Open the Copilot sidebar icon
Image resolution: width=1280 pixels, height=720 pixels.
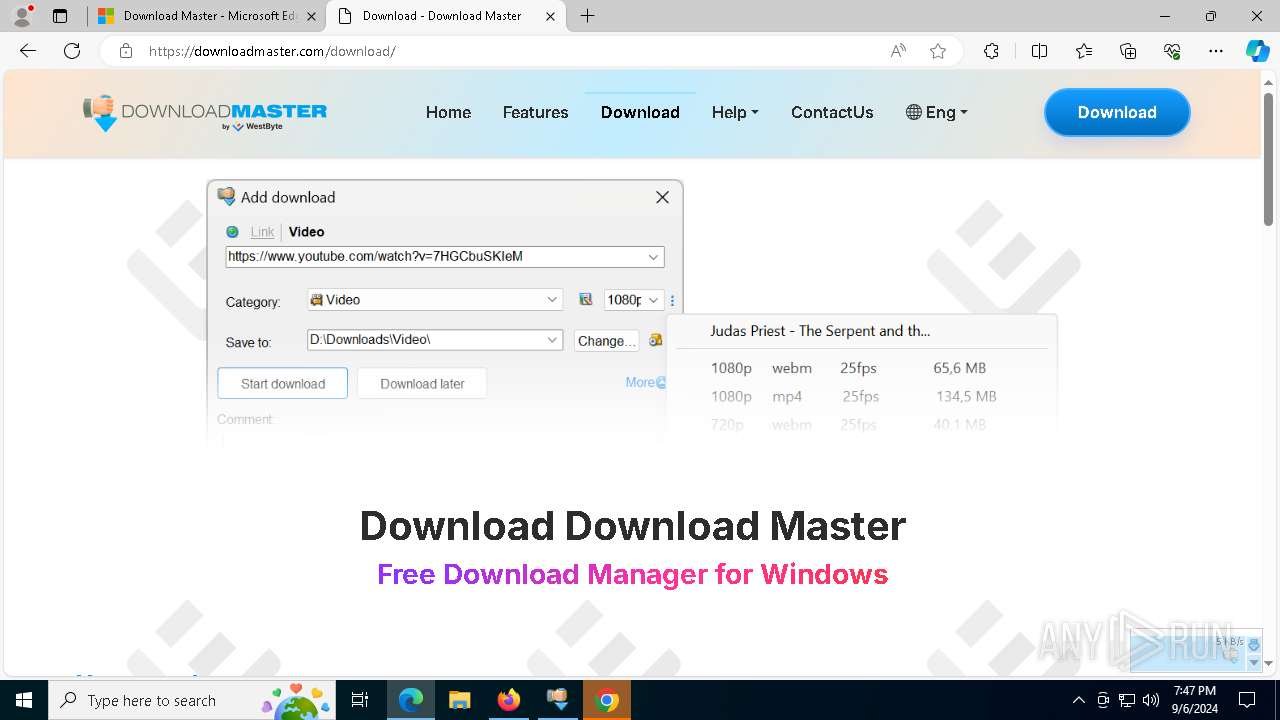1257,51
